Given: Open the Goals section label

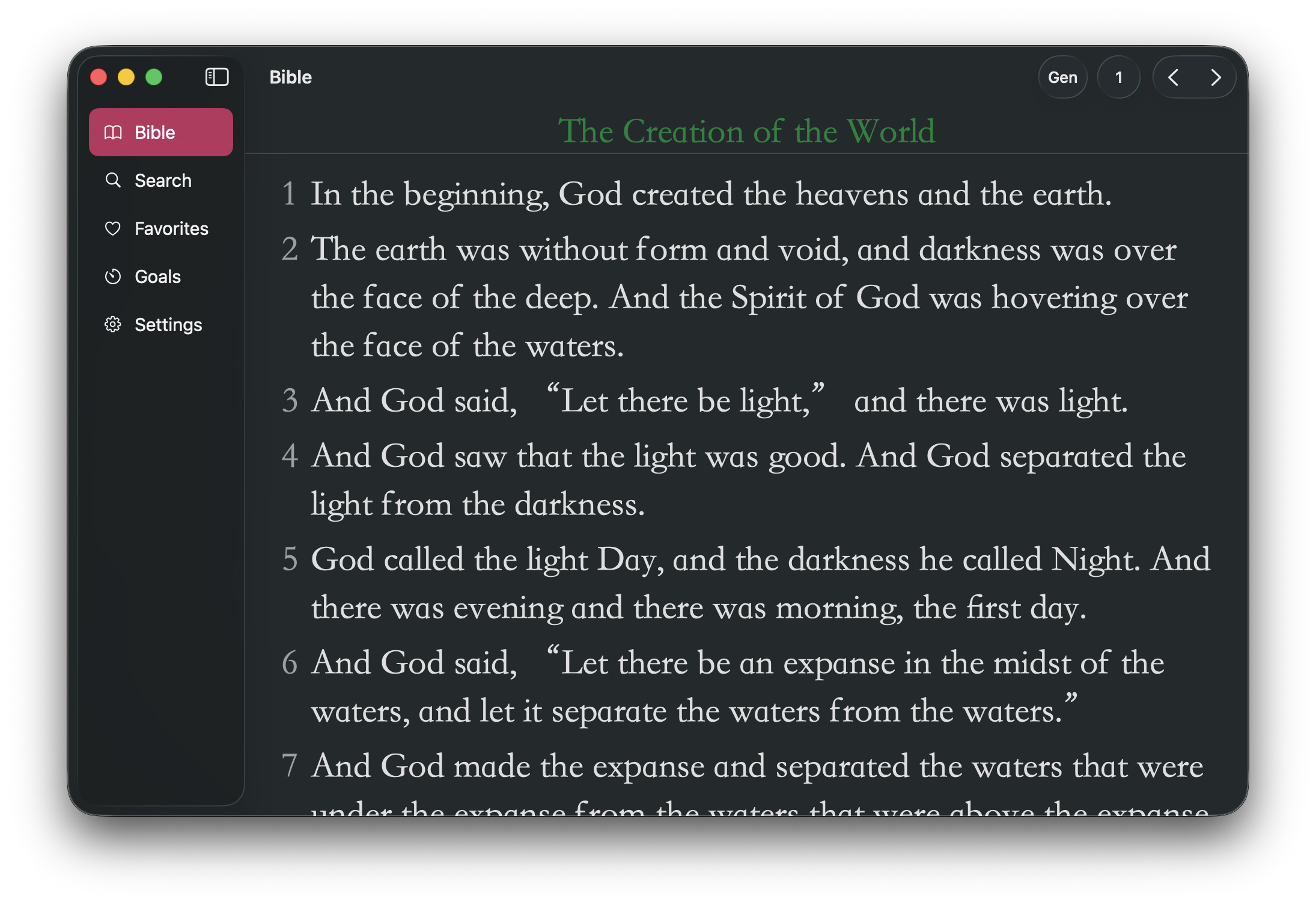Looking at the screenshot, I should coord(157,276).
